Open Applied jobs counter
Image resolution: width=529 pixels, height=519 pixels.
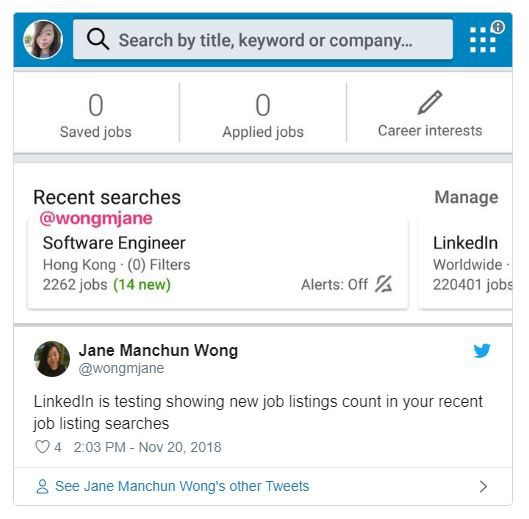263,115
